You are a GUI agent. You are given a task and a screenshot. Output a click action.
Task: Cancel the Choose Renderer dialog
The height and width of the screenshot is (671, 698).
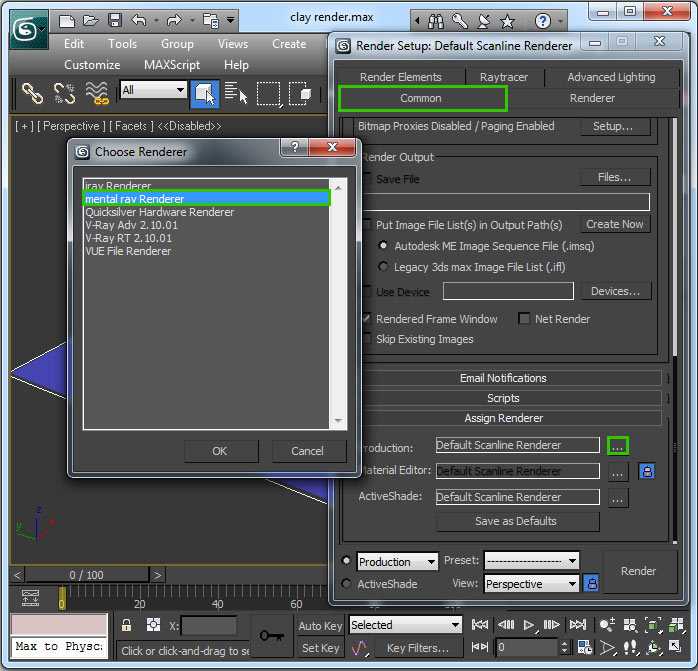(308, 451)
